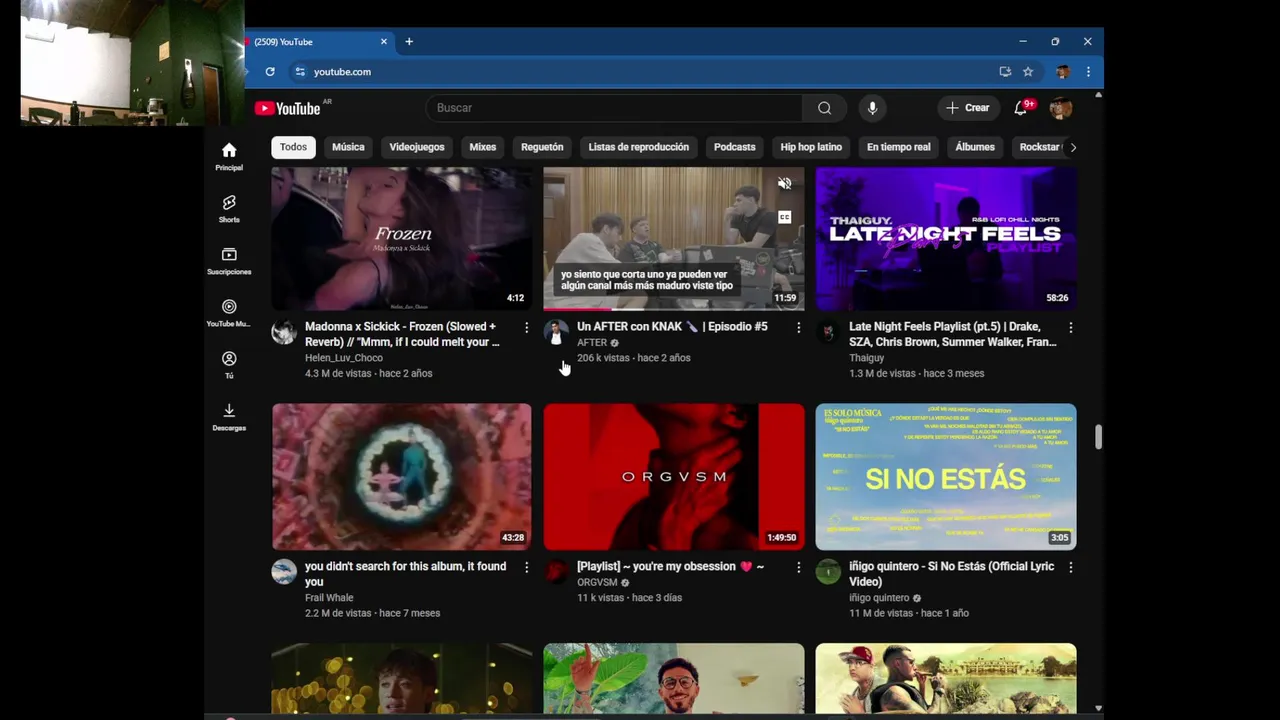Open iñigo quintero - Si No Estás title

click(952, 574)
